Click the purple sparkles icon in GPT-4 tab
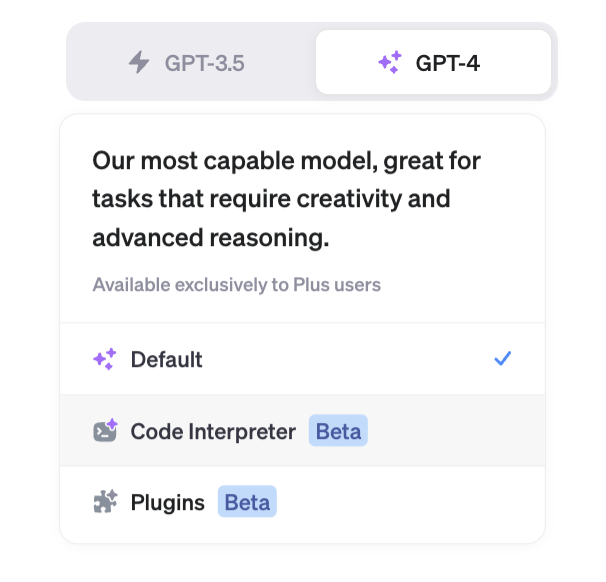 390,62
